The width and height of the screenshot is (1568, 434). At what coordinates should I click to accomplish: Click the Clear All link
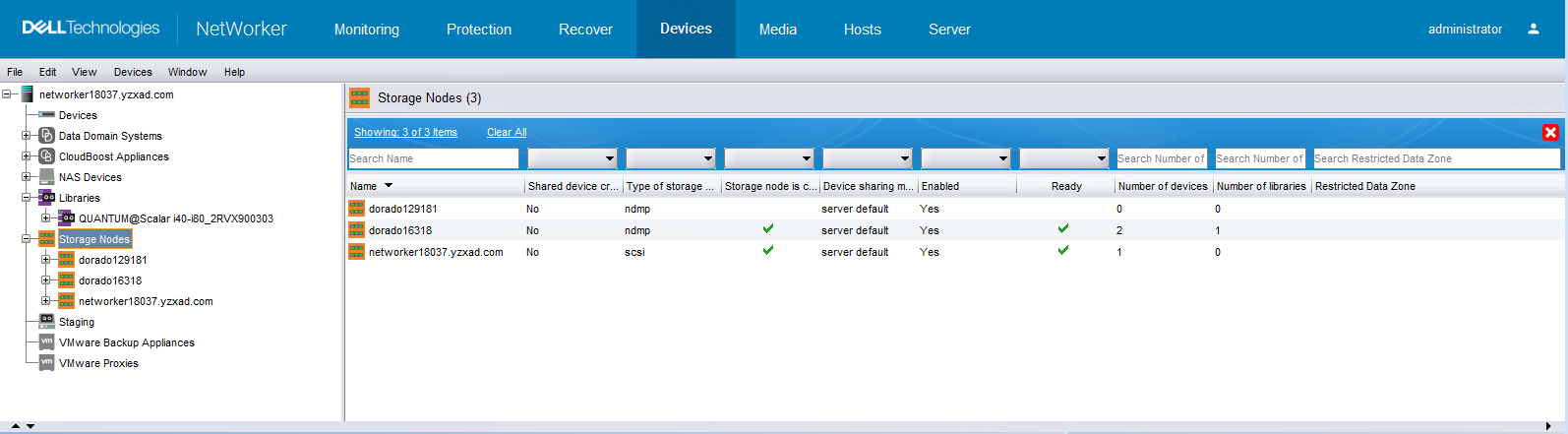click(x=507, y=132)
